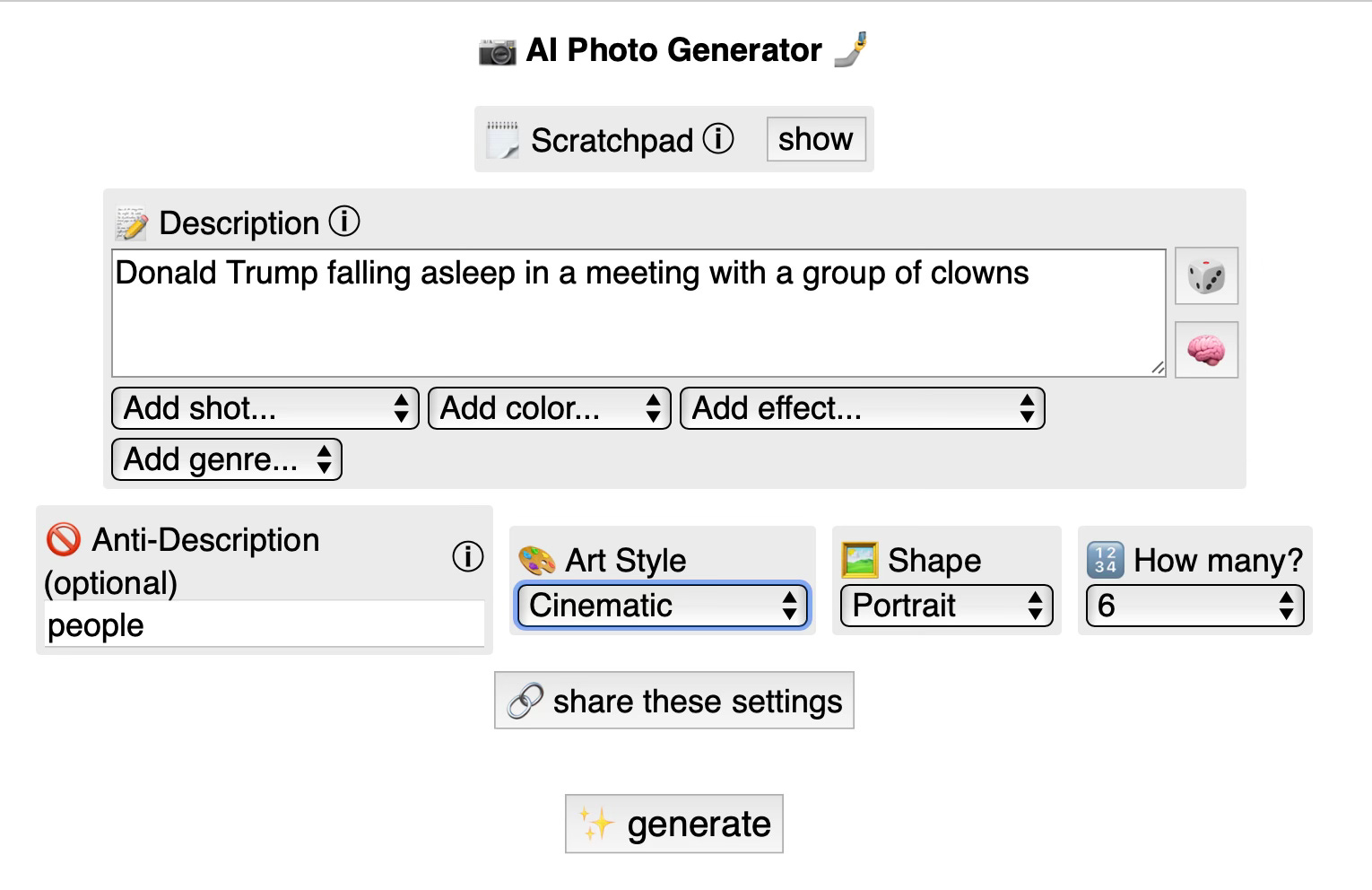Change the Cinematic art style dropdown
Viewport: 1372px width, 890px height.
point(663,606)
